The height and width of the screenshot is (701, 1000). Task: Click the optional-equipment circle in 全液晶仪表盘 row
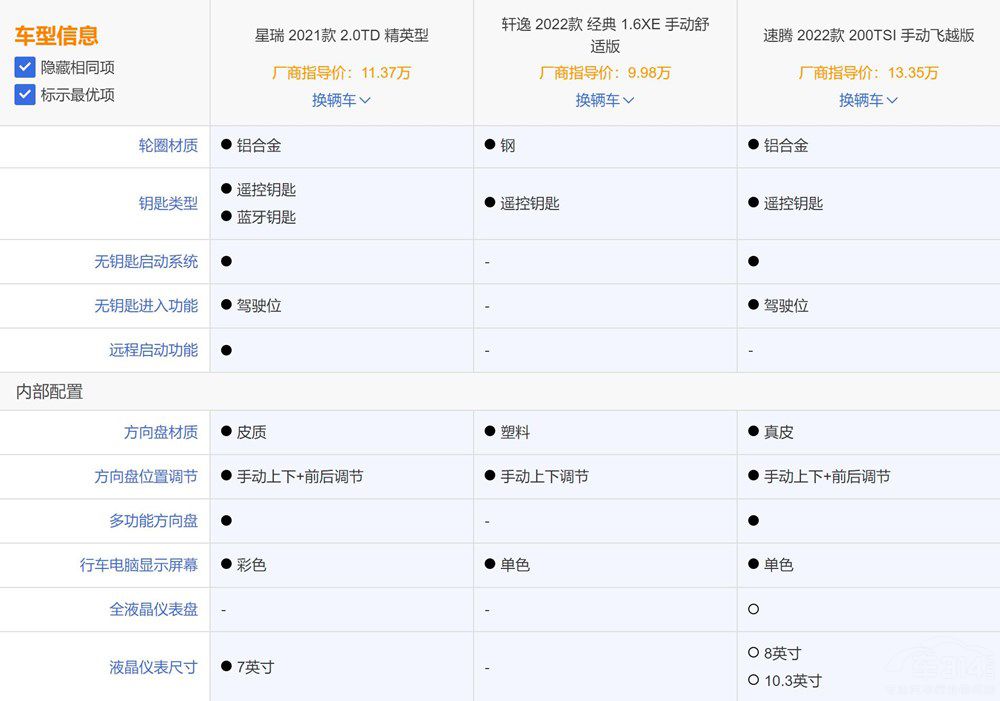point(753,609)
